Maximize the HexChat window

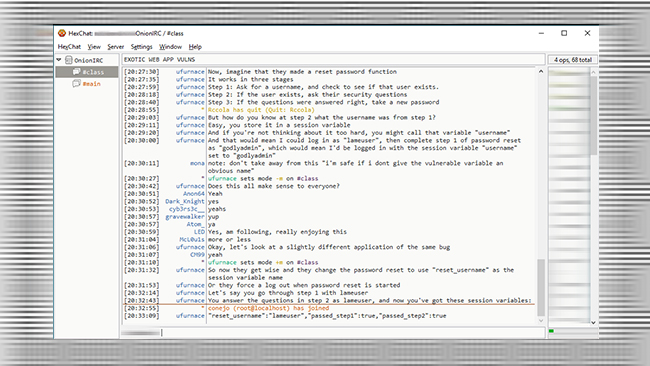click(x=564, y=33)
